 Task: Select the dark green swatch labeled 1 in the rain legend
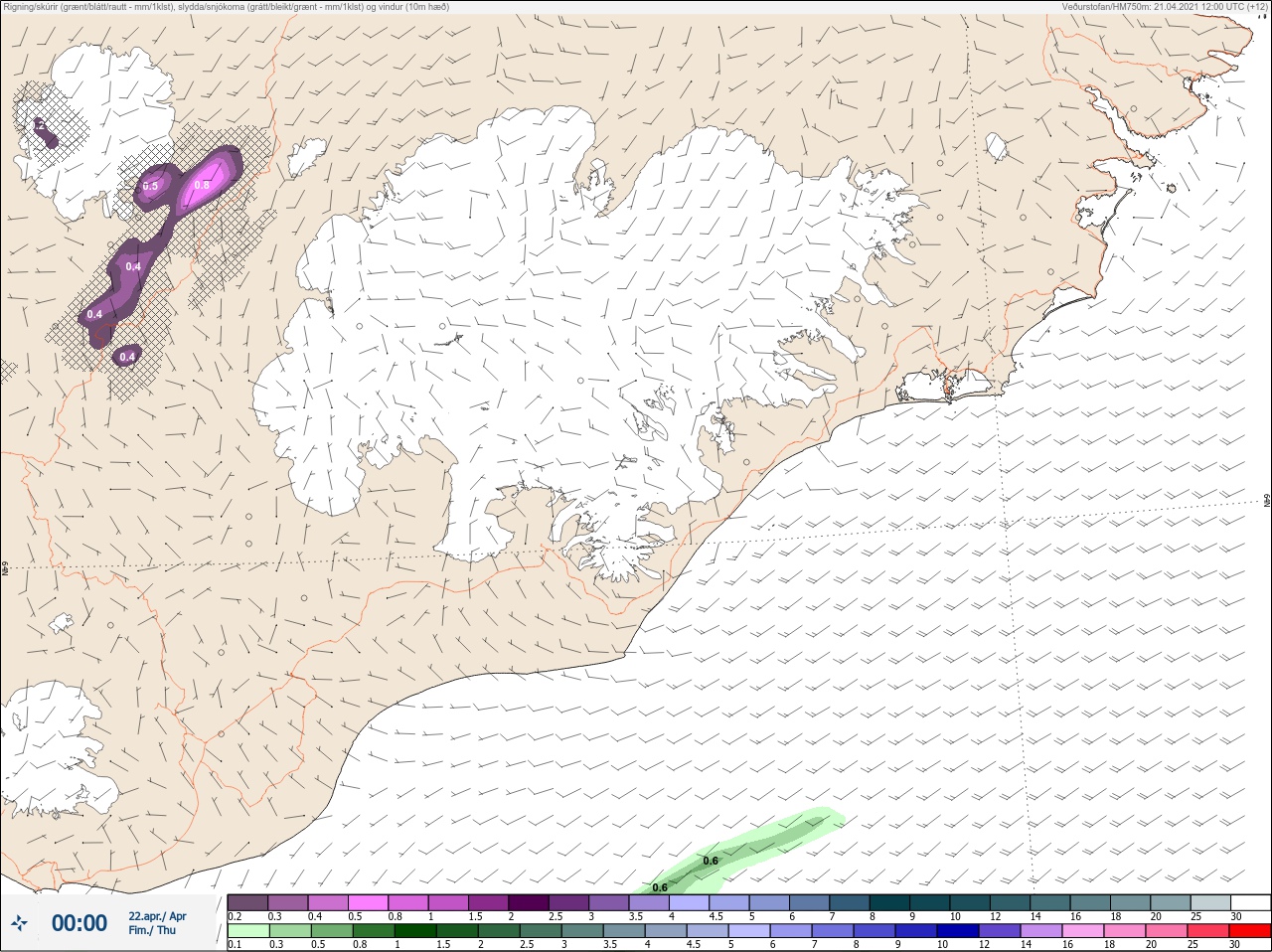click(x=416, y=931)
